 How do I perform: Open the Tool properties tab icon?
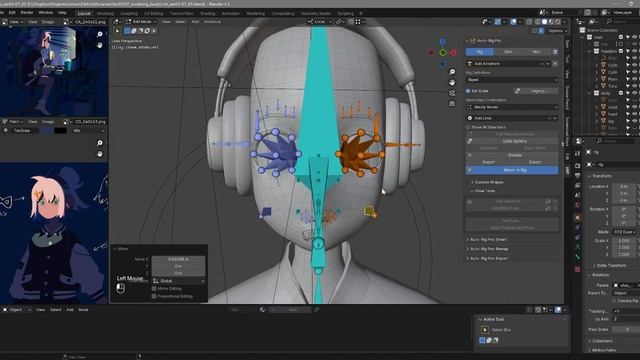(578, 154)
